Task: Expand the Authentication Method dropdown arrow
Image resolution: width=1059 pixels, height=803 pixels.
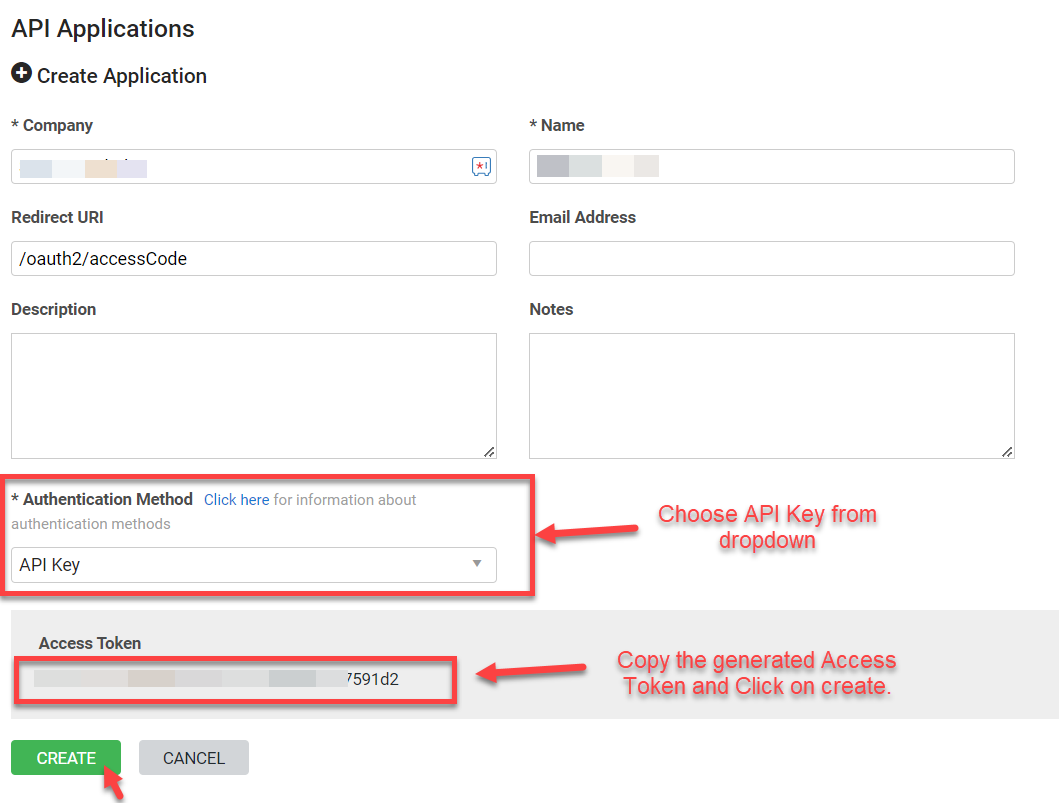Action: [477, 564]
